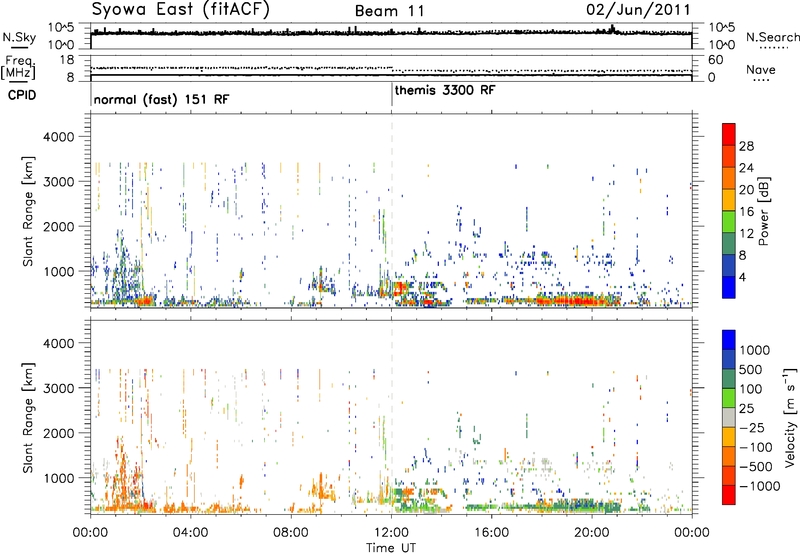Click the "18" frequency axis tick
This screenshot has width=800, height=554.
[67, 60]
